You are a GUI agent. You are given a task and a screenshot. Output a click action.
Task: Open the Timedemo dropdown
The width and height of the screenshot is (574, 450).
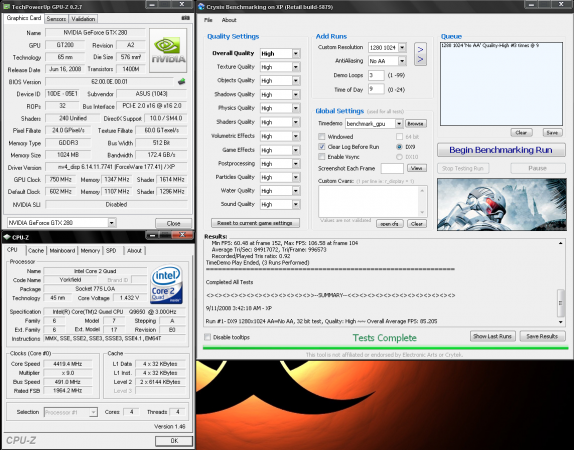[399, 123]
